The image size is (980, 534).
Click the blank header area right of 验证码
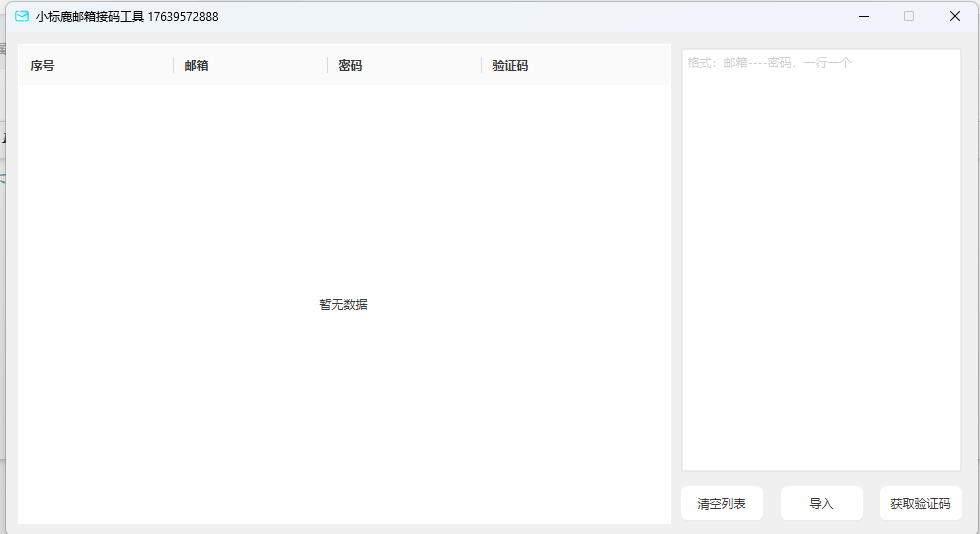[x=610, y=66]
